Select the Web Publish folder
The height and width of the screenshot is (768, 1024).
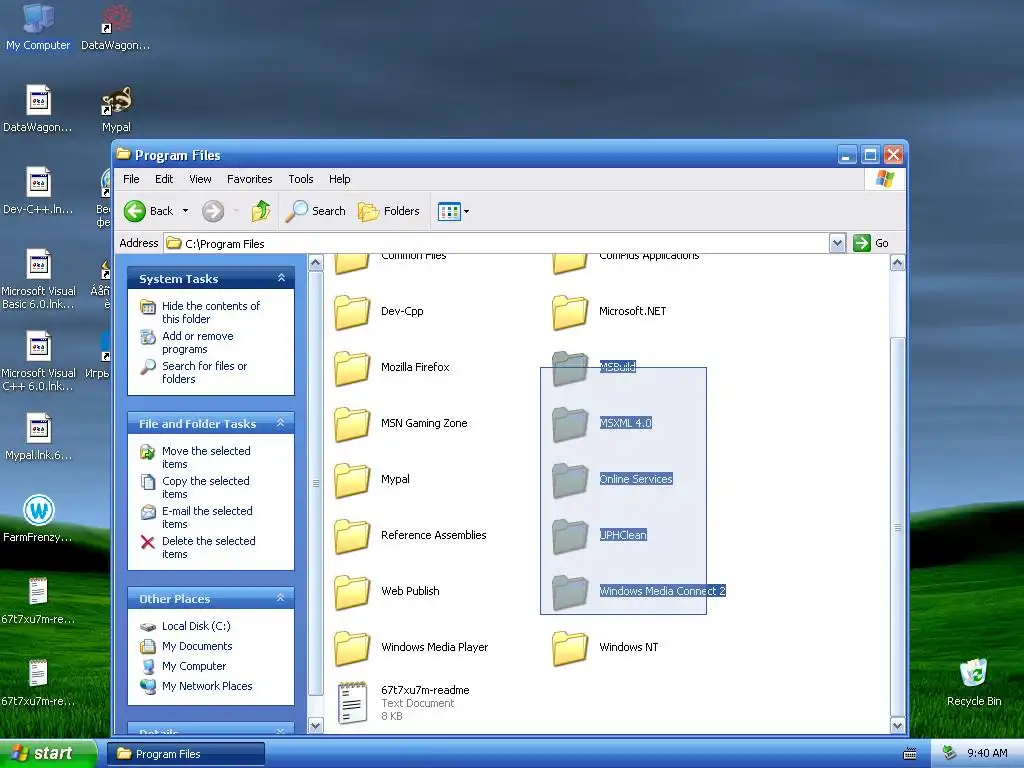point(387,592)
